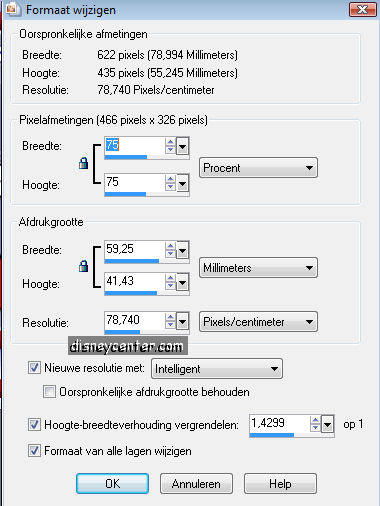Click the blue slider bar under print Hoogte
This screenshot has height=506, width=380.
(x=131, y=293)
